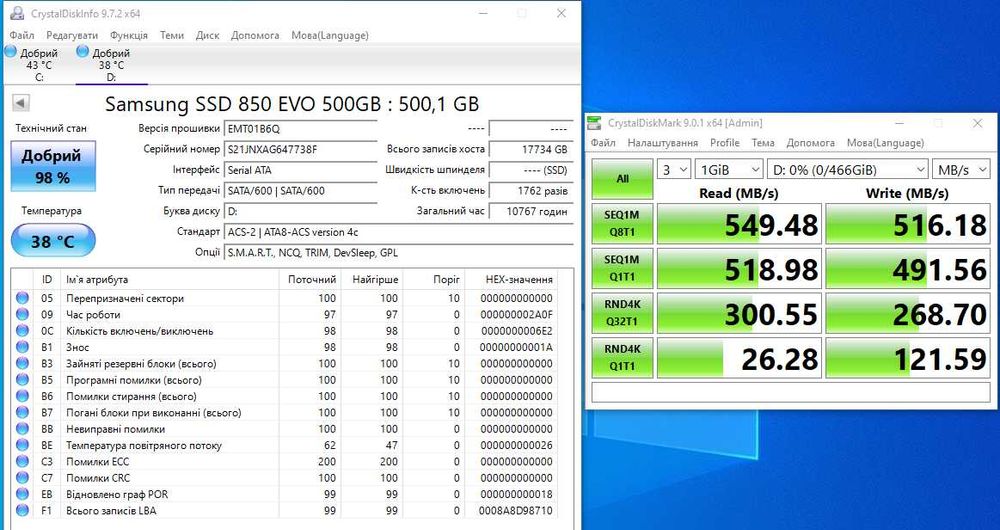The width and height of the screenshot is (1000, 530).
Task: Click status icon of attribute 05 row
Action: tap(22, 298)
